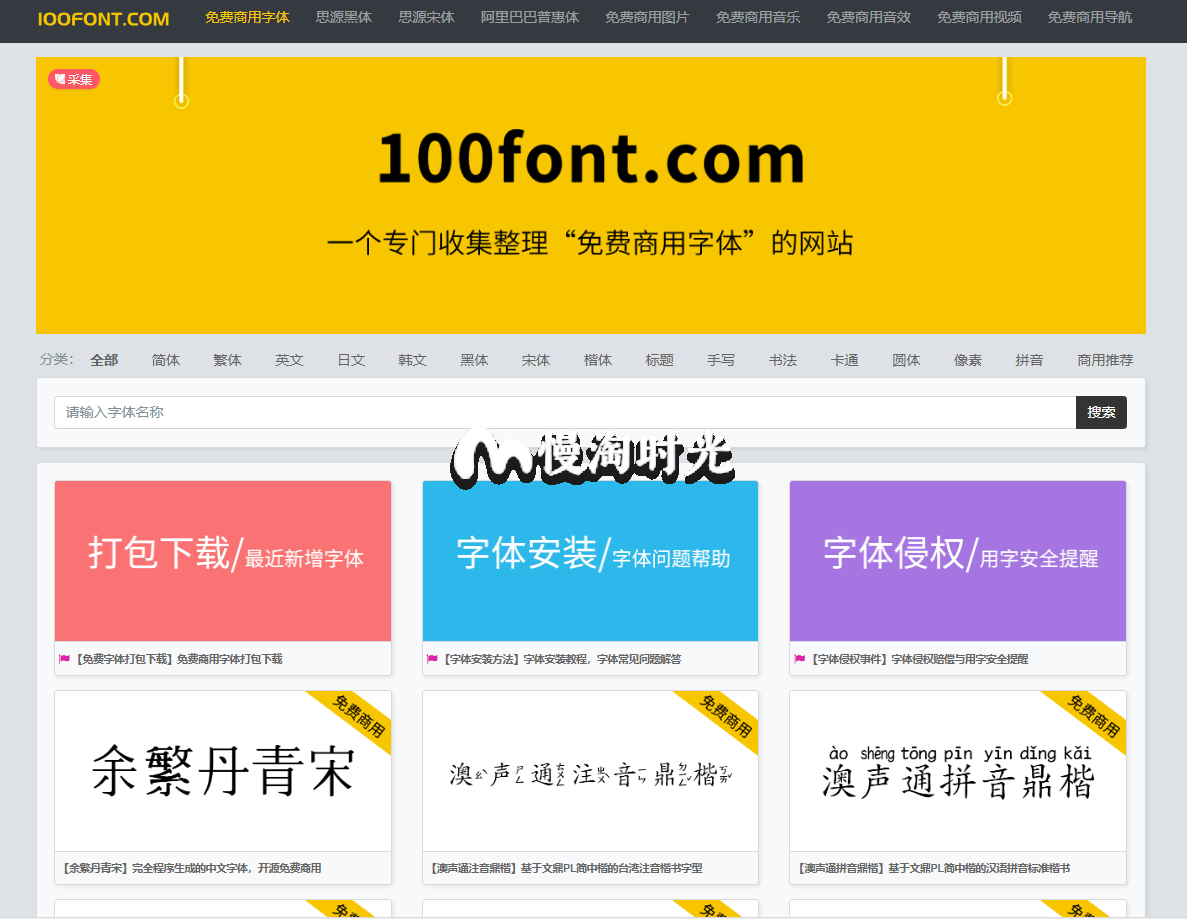Click the 100font.com yellow banner image

(x=590, y=195)
